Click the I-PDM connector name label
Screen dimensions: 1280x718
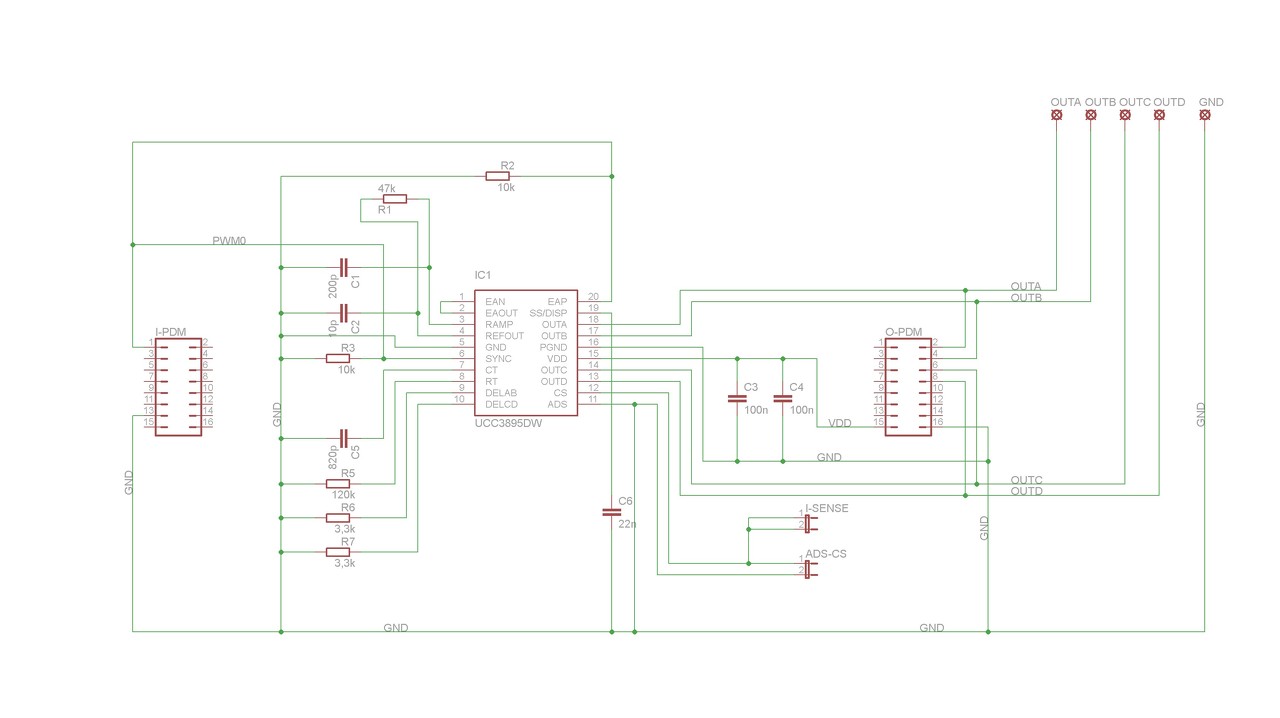pos(171,332)
